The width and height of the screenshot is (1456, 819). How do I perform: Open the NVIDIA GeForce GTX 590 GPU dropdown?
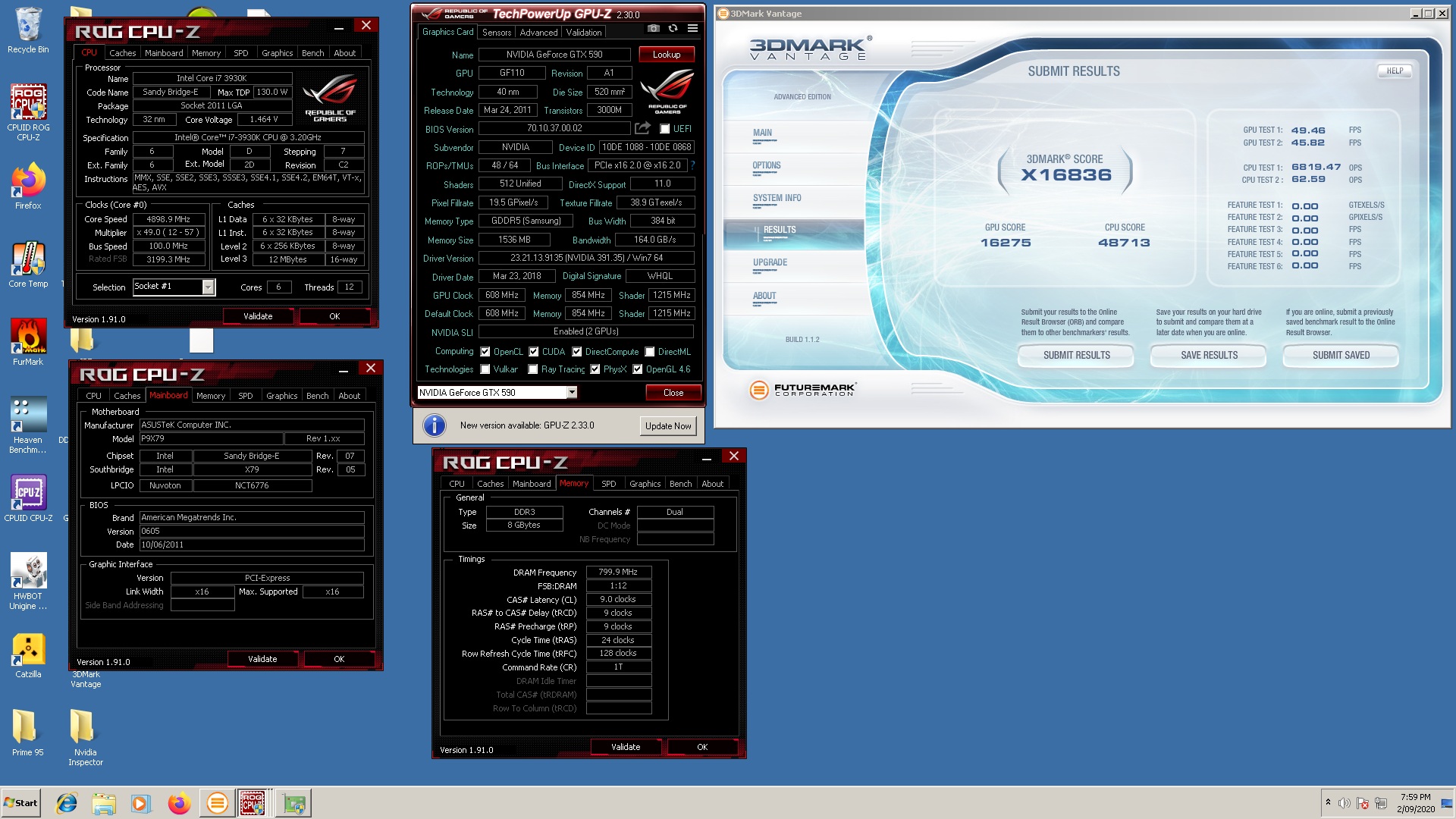pyautogui.click(x=572, y=393)
